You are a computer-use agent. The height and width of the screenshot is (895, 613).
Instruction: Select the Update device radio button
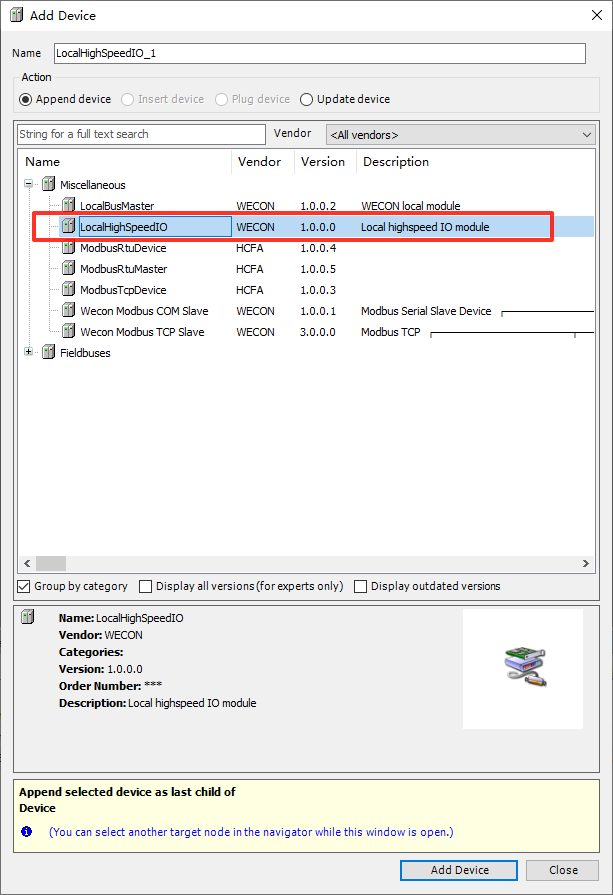[306, 99]
